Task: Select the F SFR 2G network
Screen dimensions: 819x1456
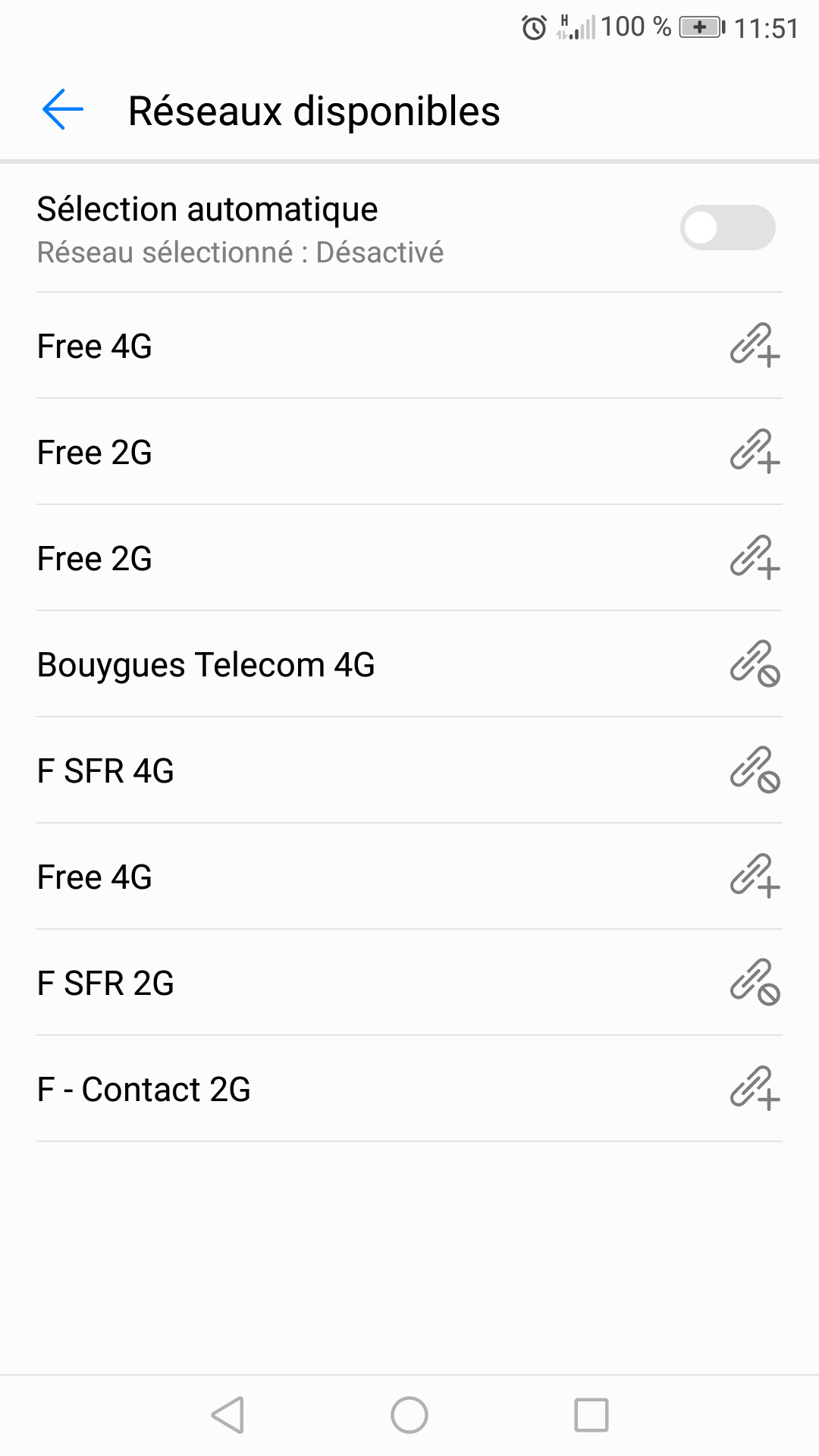Action: coord(106,984)
